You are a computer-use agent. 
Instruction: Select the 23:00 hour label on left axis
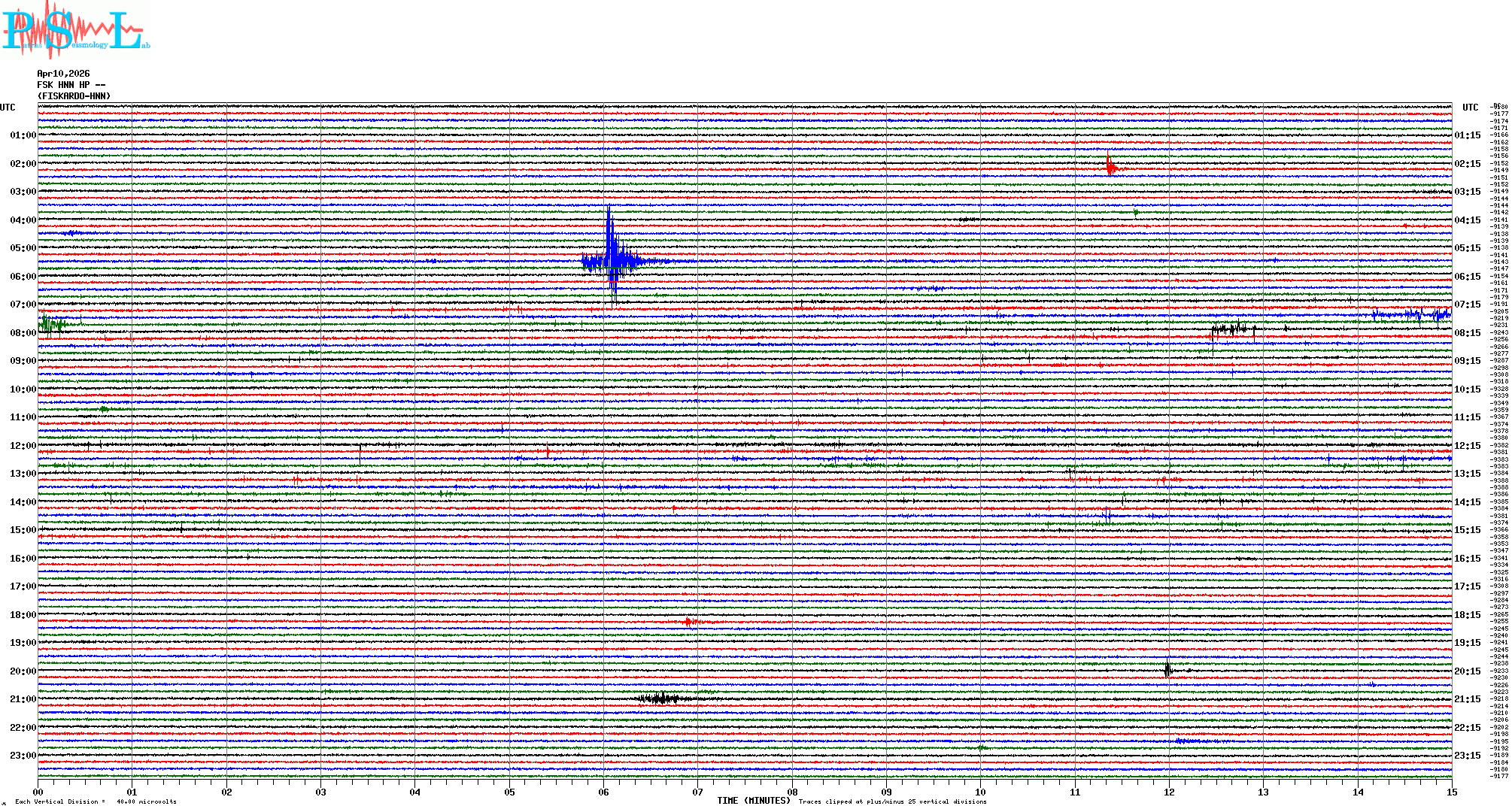tap(23, 756)
